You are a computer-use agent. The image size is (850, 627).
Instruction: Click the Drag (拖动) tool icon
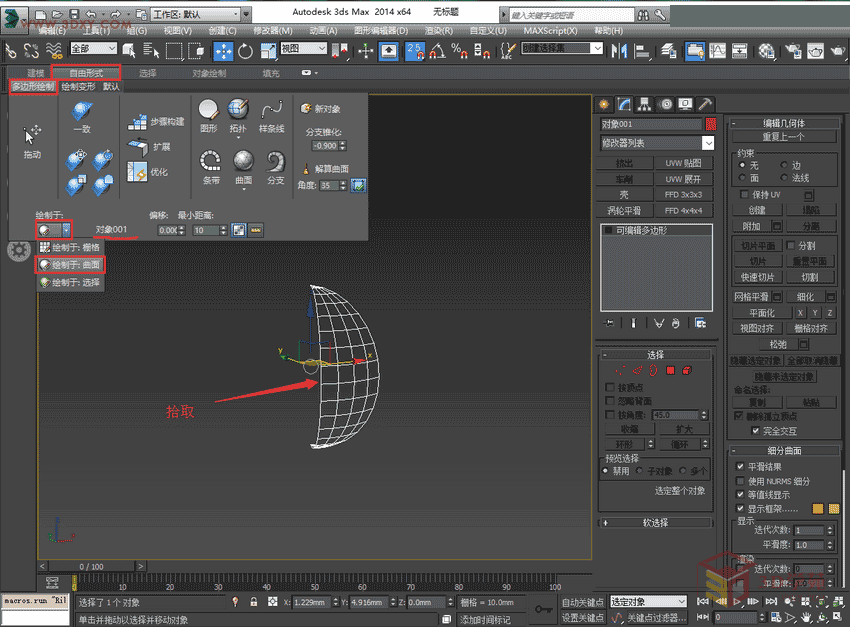click(x=32, y=134)
